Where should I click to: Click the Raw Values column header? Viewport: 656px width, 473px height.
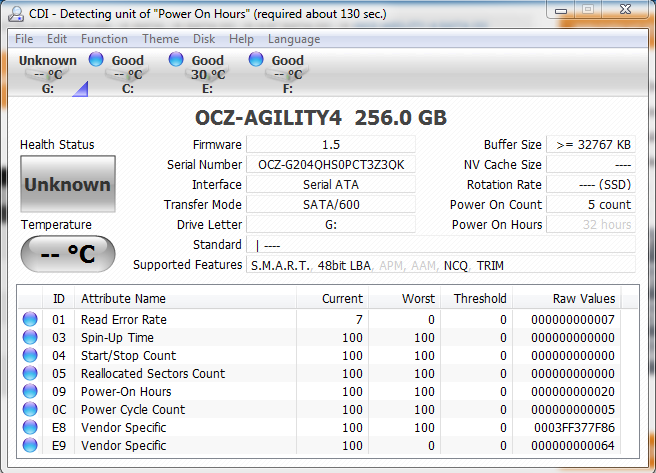tap(584, 298)
